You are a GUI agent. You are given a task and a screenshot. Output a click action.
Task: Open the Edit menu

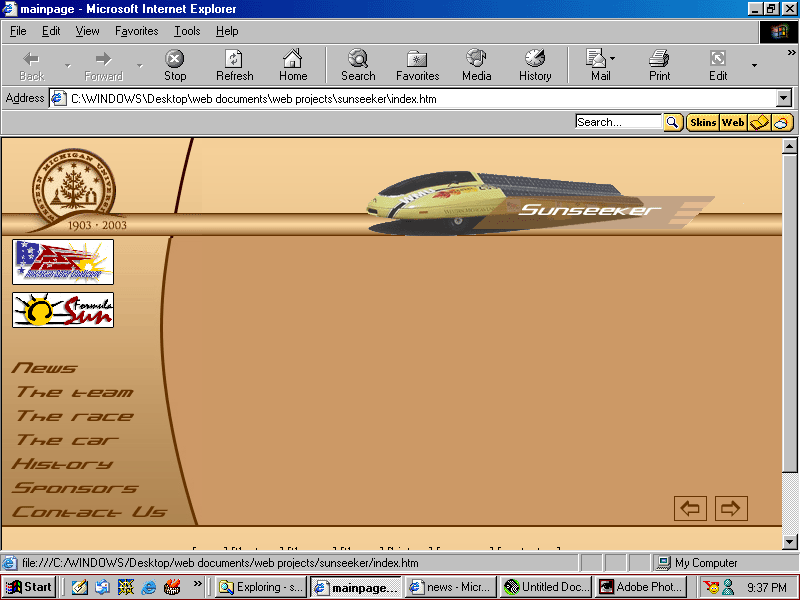pos(51,31)
